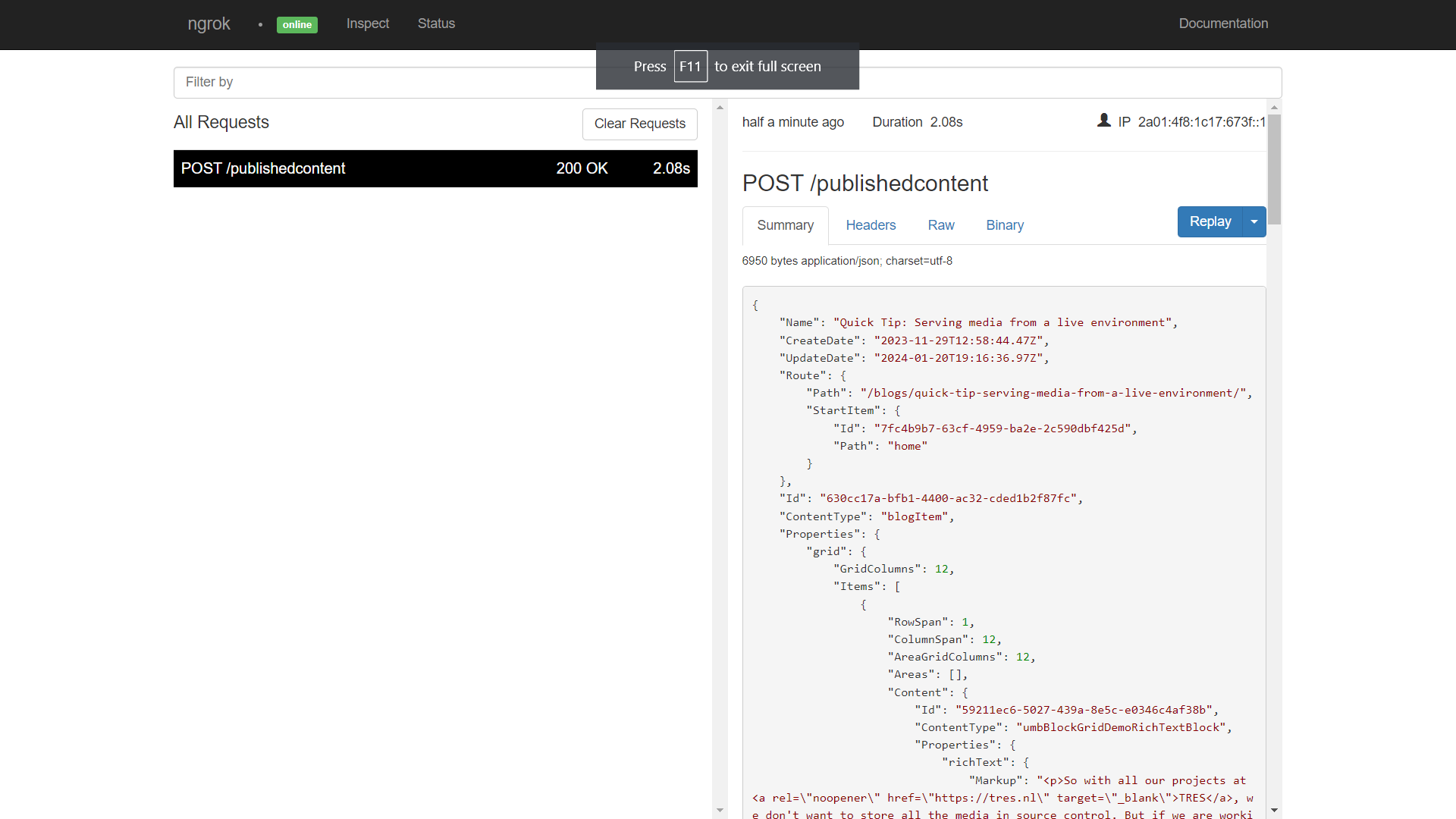Click the "UpdateDate" JSON value
This screenshot has height=819, width=1456.
pyautogui.click(x=959, y=358)
